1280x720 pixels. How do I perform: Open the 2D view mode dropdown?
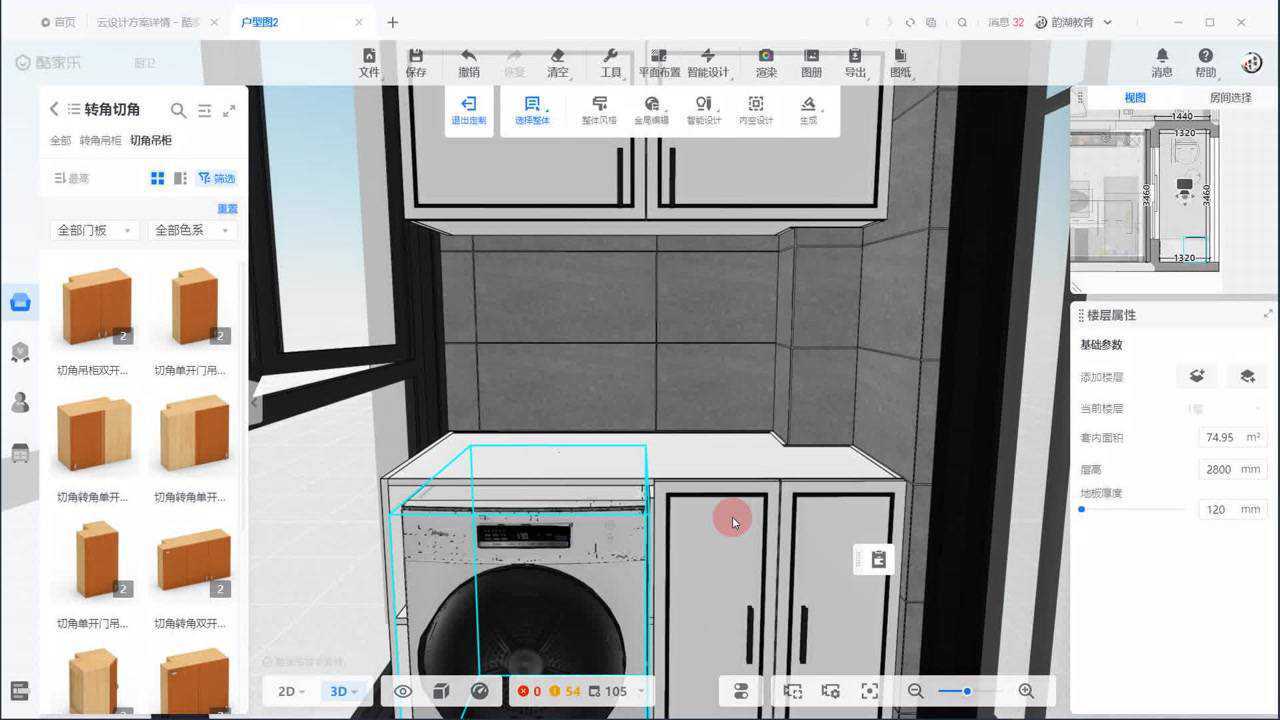coord(291,691)
